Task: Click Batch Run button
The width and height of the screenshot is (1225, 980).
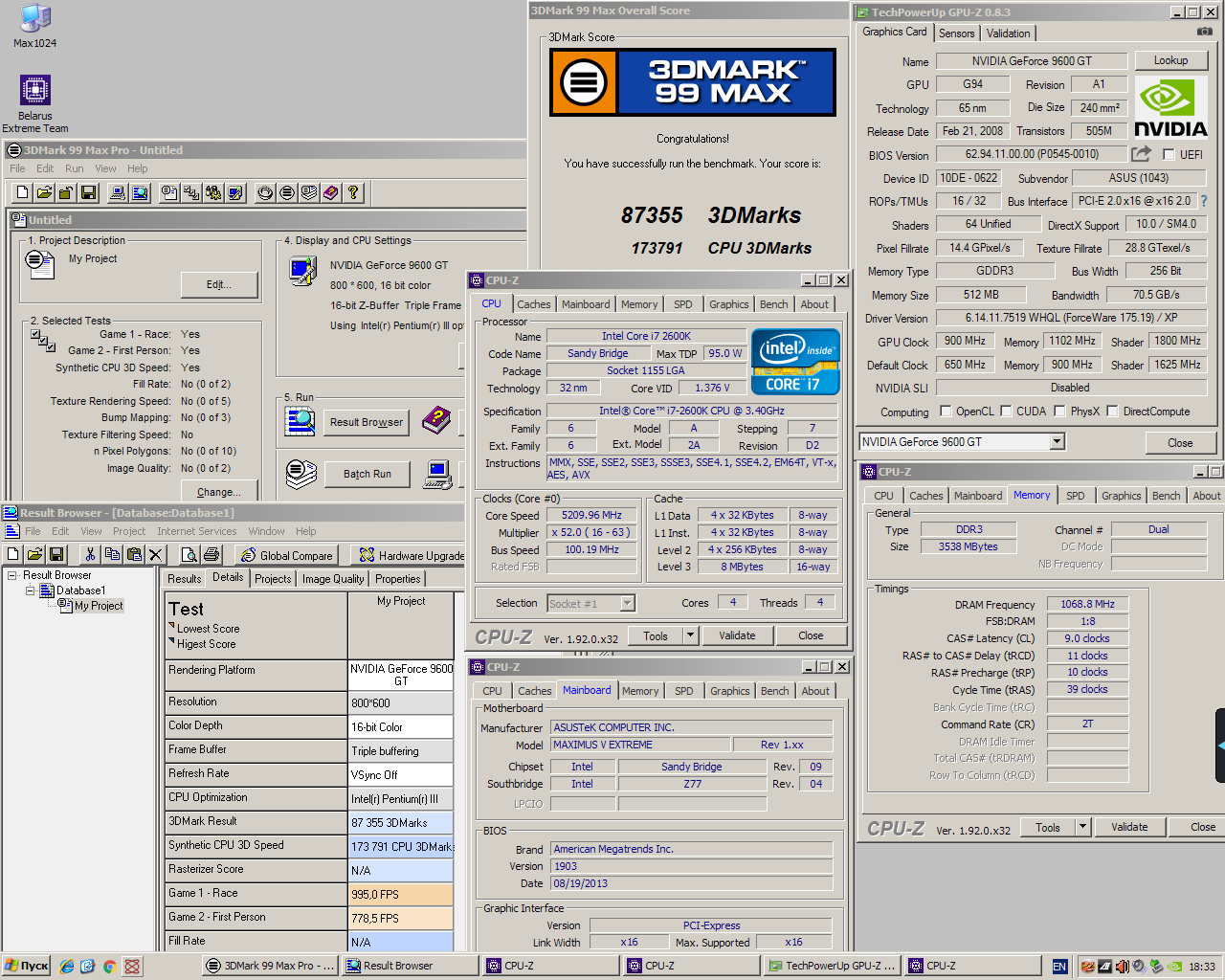Action: coord(367,474)
